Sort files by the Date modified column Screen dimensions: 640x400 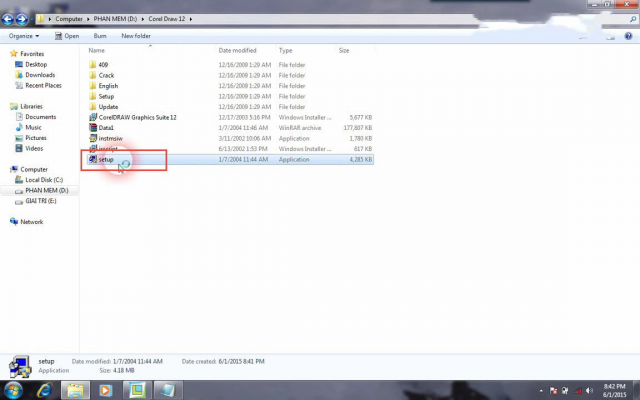[x=238, y=50]
